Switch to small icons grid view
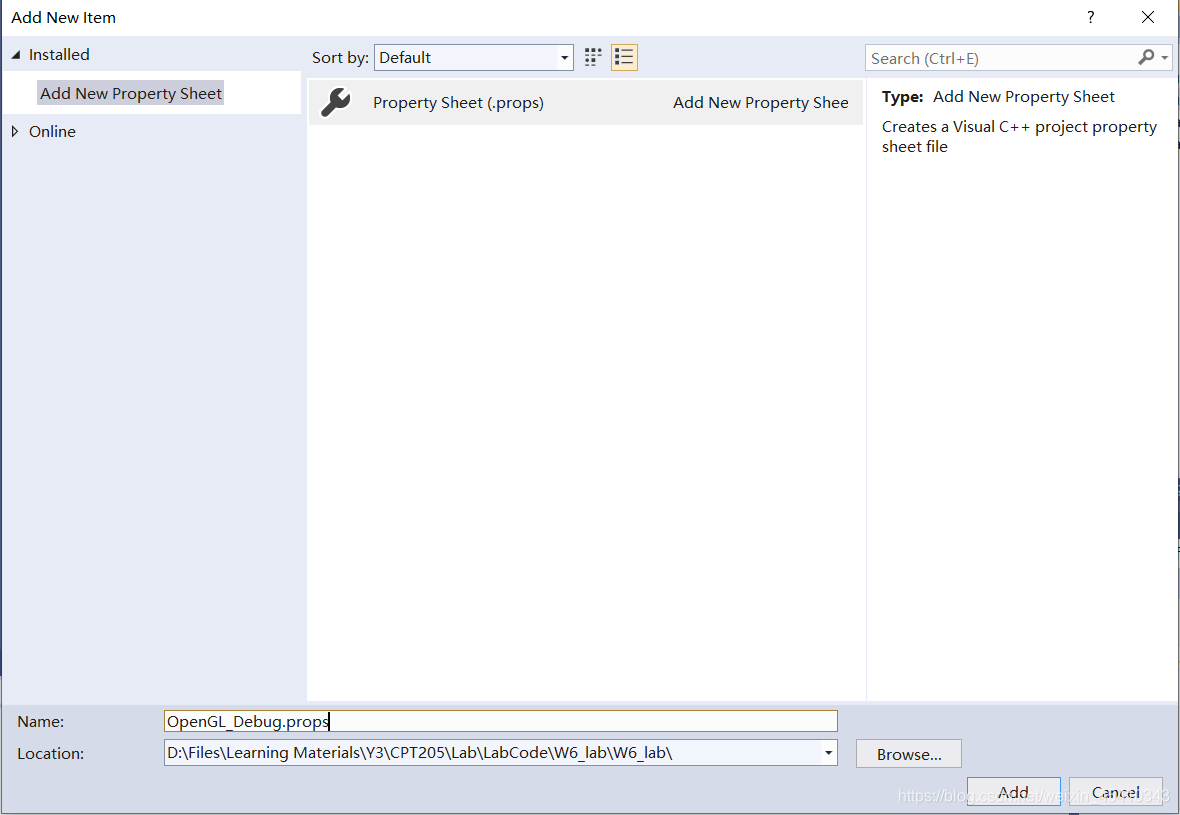Viewport: 1180px width, 815px height. (x=593, y=57)
